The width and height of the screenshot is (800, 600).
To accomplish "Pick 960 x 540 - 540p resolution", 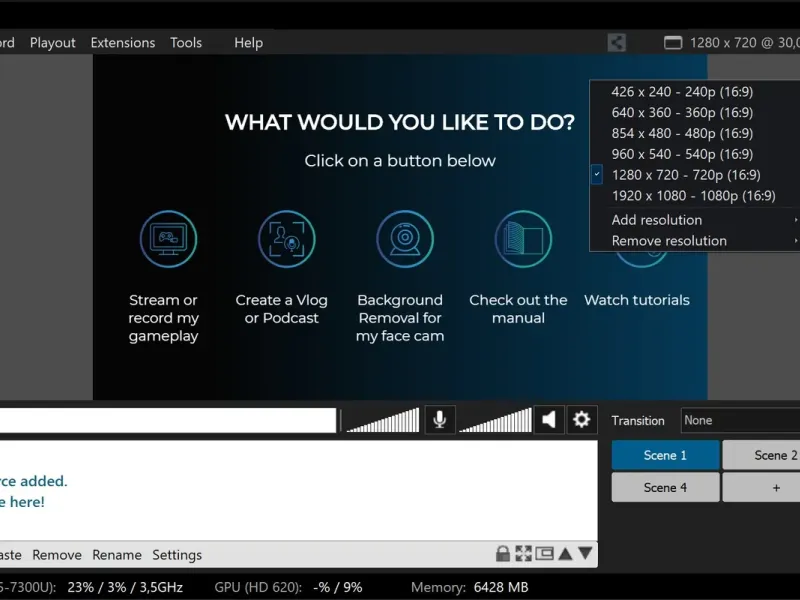I will coord(695,154).
